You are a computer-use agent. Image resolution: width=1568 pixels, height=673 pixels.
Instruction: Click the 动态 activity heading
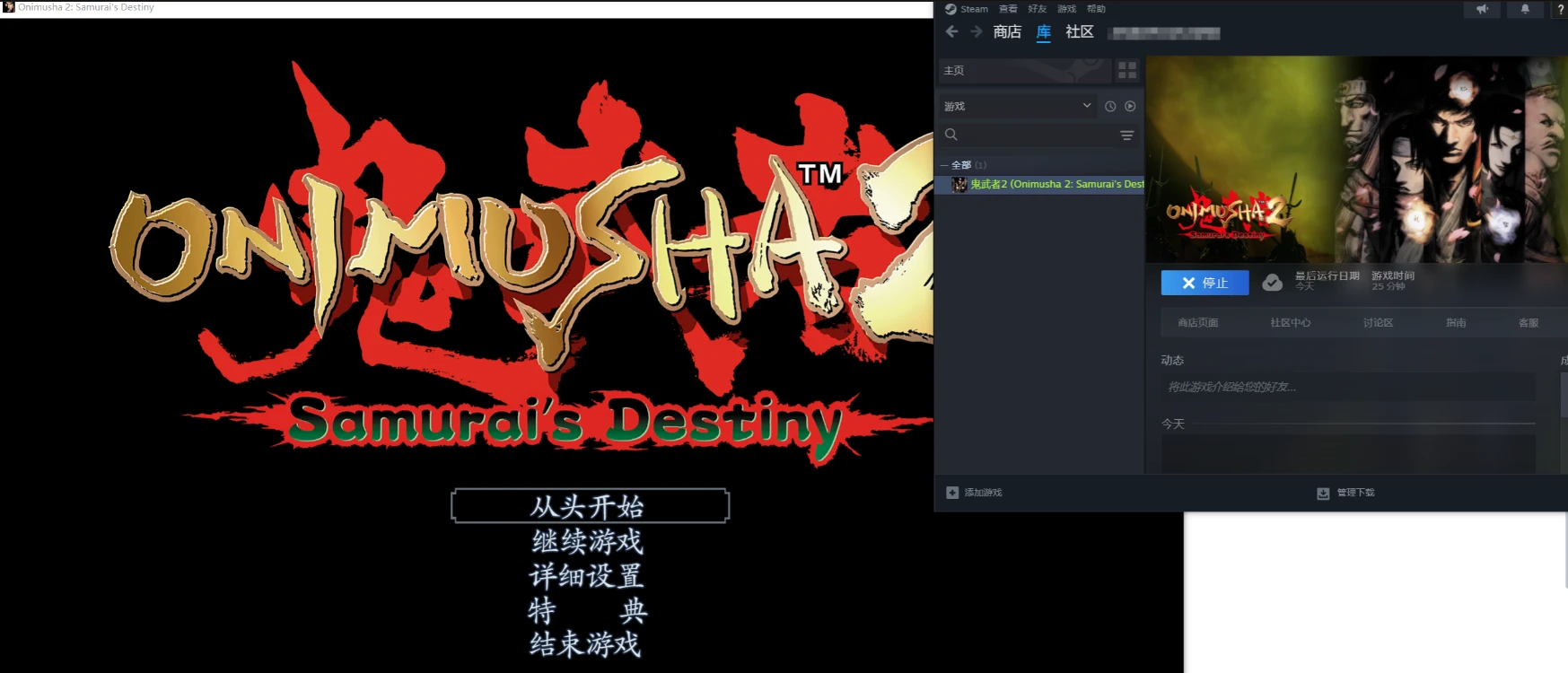tap(1172, 360)
